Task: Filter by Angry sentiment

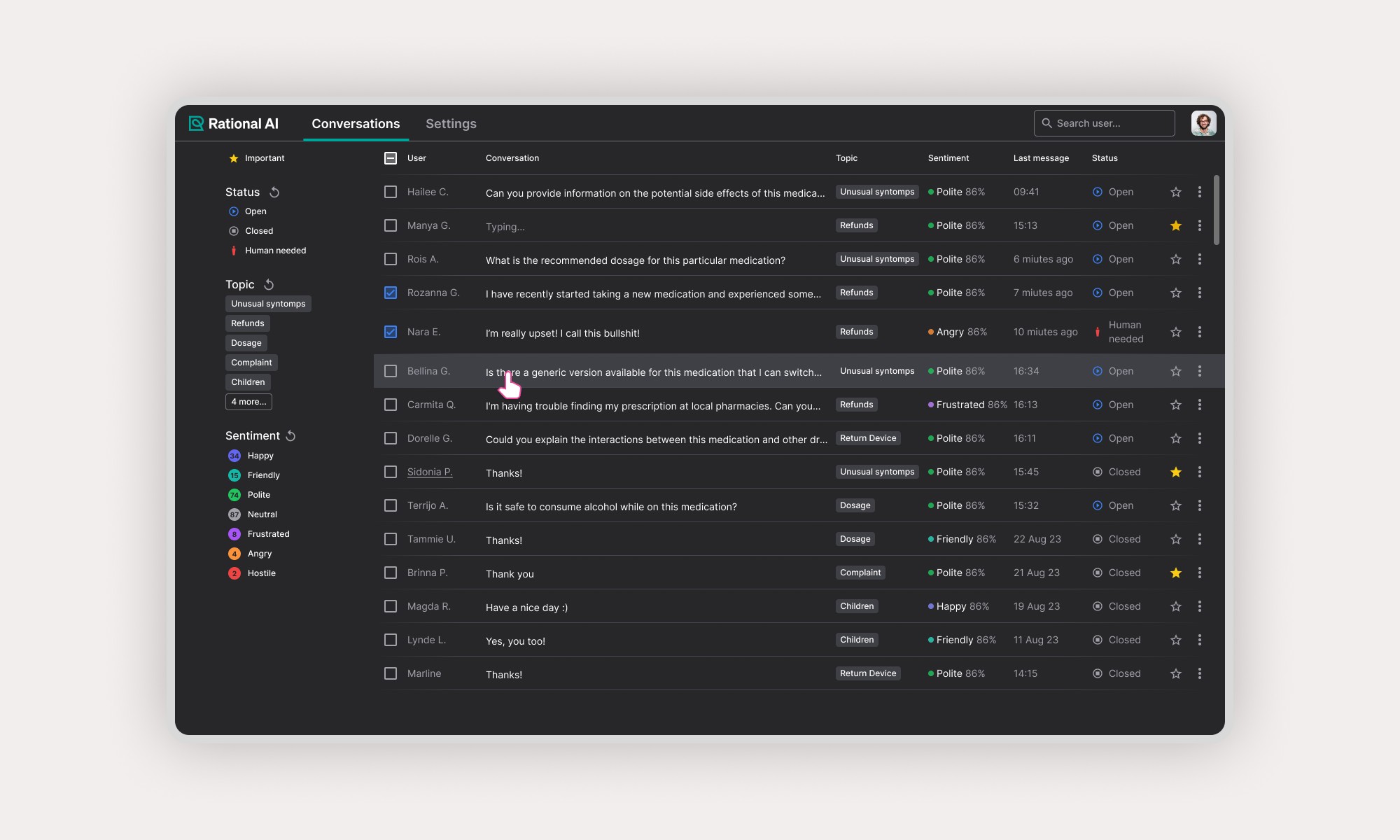Action: 250,554
